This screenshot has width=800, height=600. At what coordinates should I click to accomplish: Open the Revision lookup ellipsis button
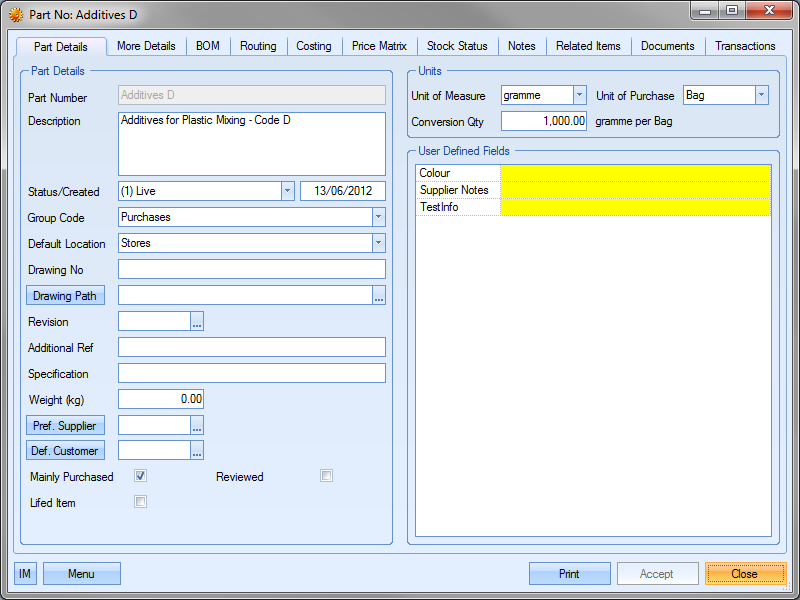(197, 322)
